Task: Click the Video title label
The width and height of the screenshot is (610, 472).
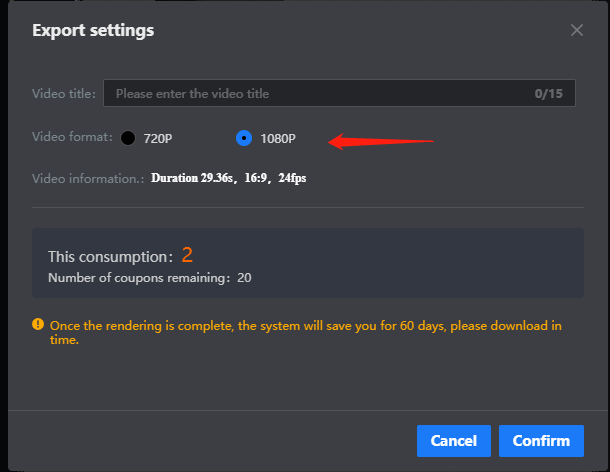Action: (64, 94)
